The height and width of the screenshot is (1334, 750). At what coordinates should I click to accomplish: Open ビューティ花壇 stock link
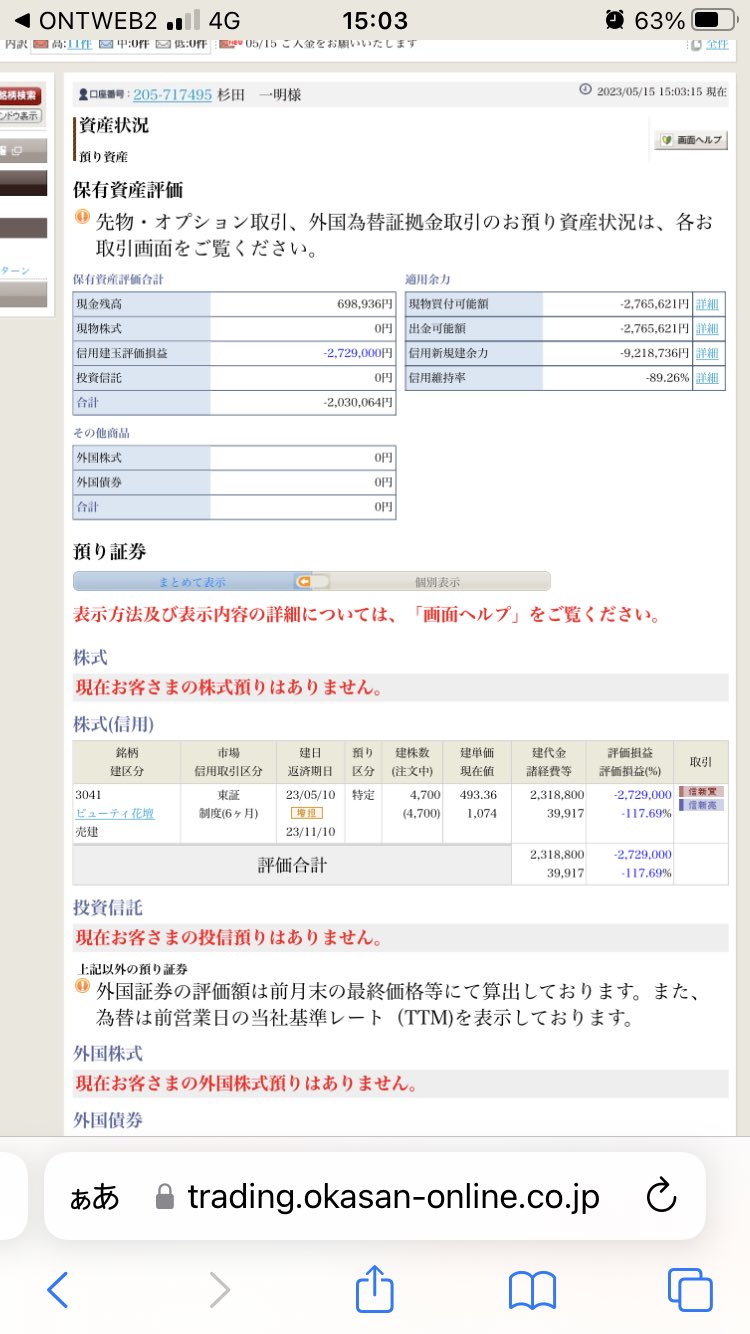(115, 813)
